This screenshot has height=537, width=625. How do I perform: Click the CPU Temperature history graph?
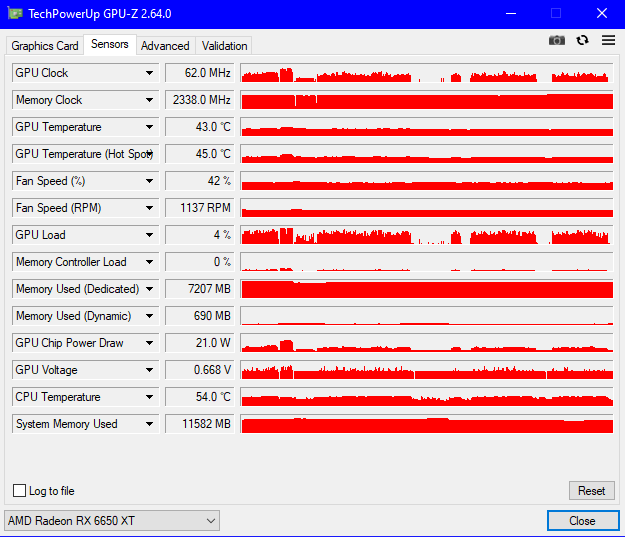[x=427, y=397]
